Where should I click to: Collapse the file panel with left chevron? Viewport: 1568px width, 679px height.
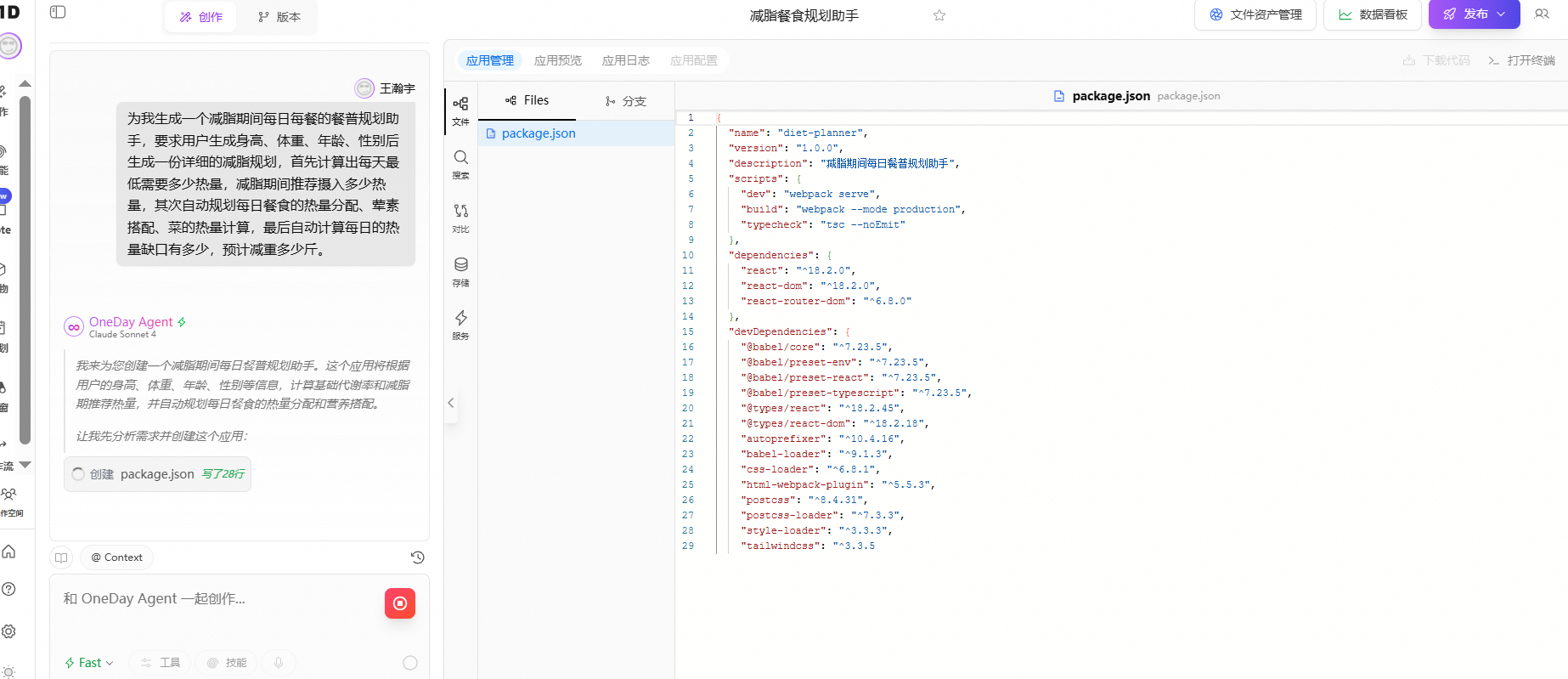point(451,403)
